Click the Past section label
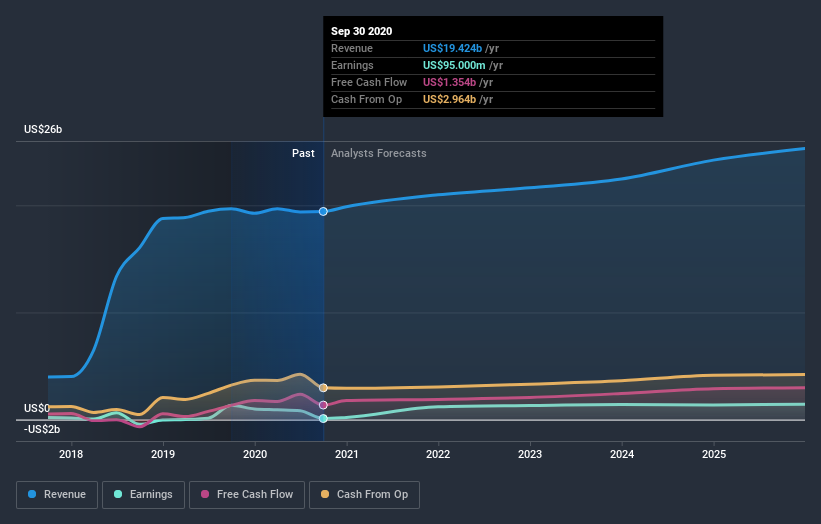Viewport: 821px width, 524px height. (x=303, y=153)
